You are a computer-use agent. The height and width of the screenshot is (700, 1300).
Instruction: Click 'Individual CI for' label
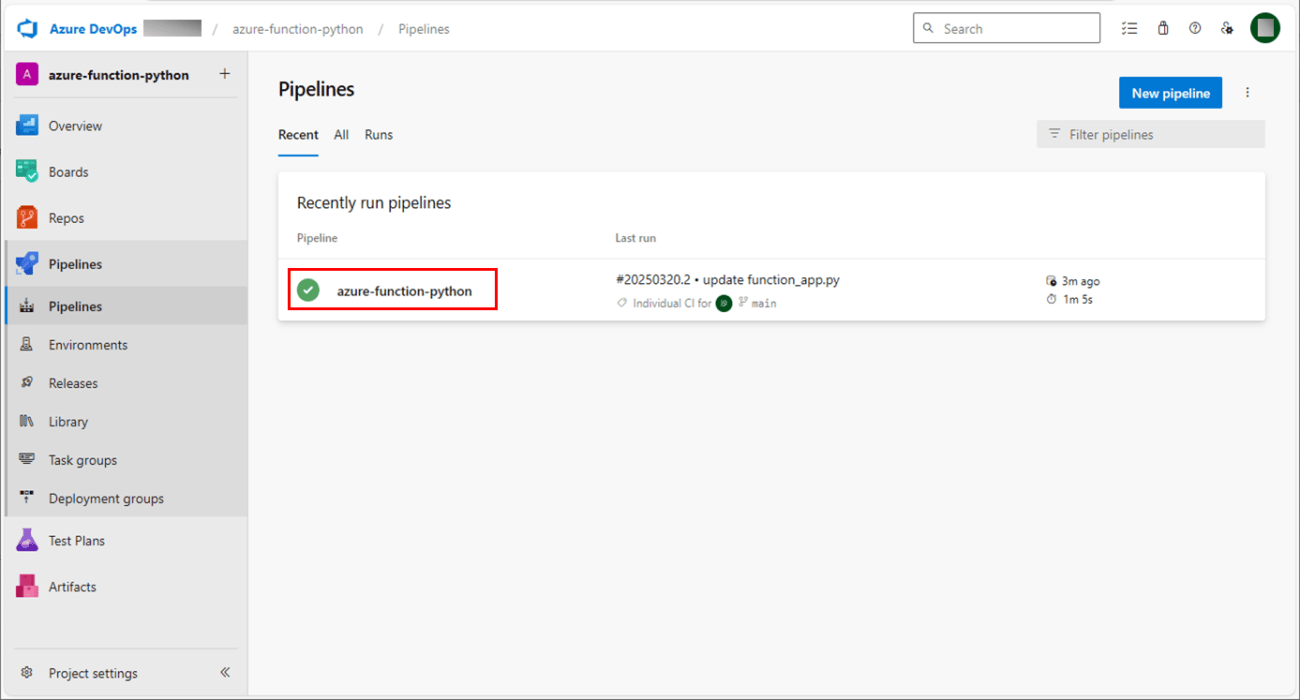tap(672, 303)
